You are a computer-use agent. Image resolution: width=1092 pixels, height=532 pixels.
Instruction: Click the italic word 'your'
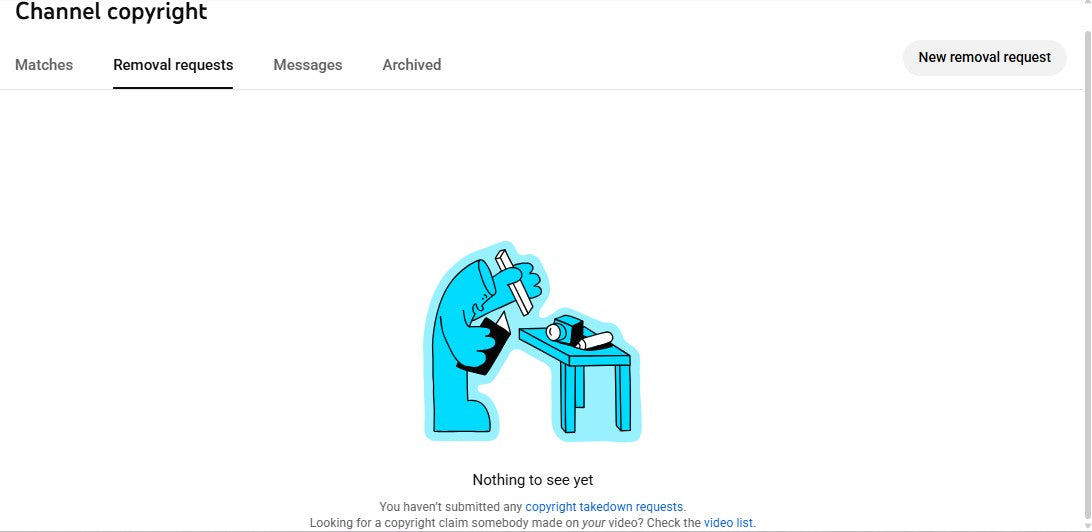[594, 522]
